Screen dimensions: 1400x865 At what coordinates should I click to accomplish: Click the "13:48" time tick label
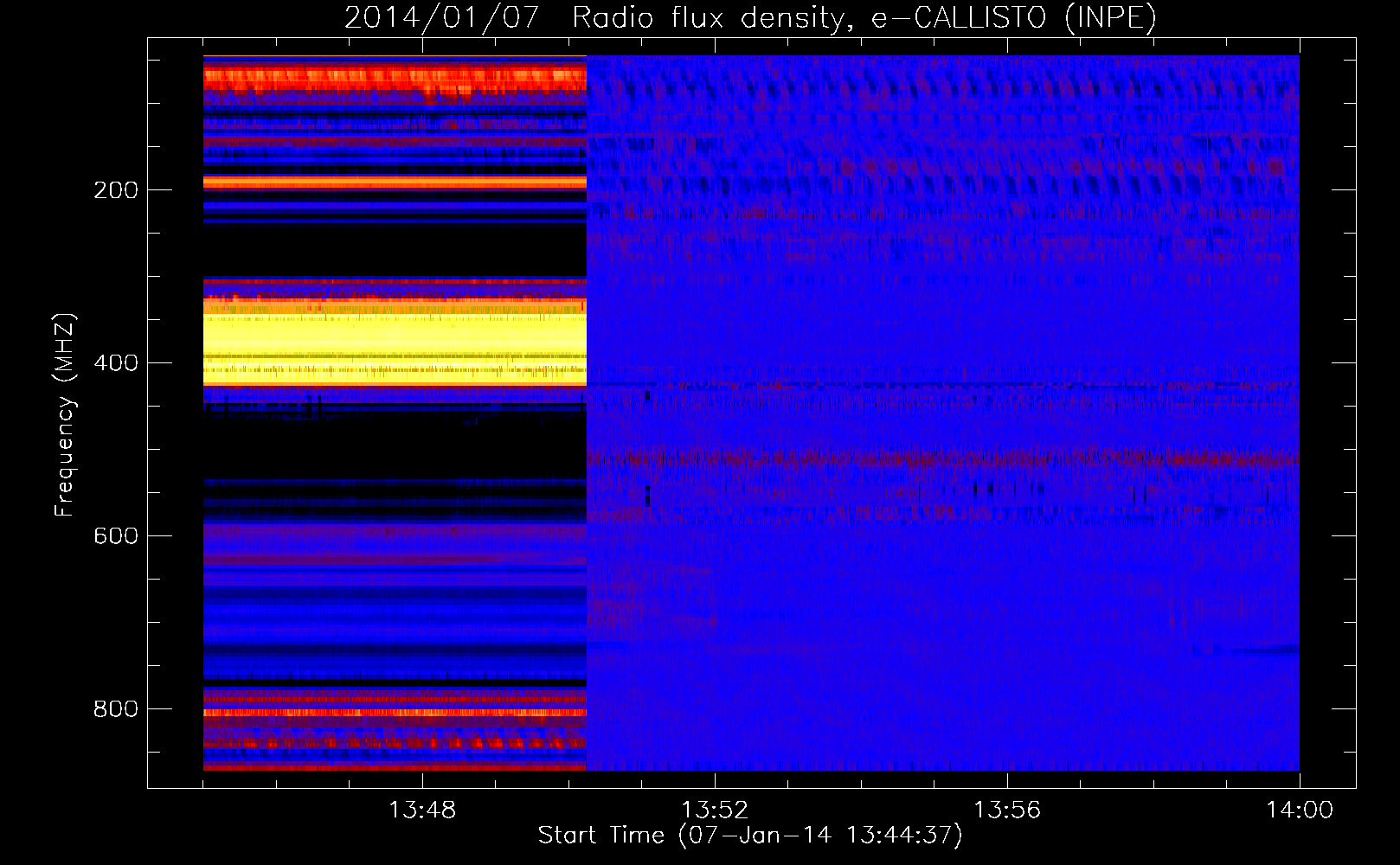pos(422,811)
